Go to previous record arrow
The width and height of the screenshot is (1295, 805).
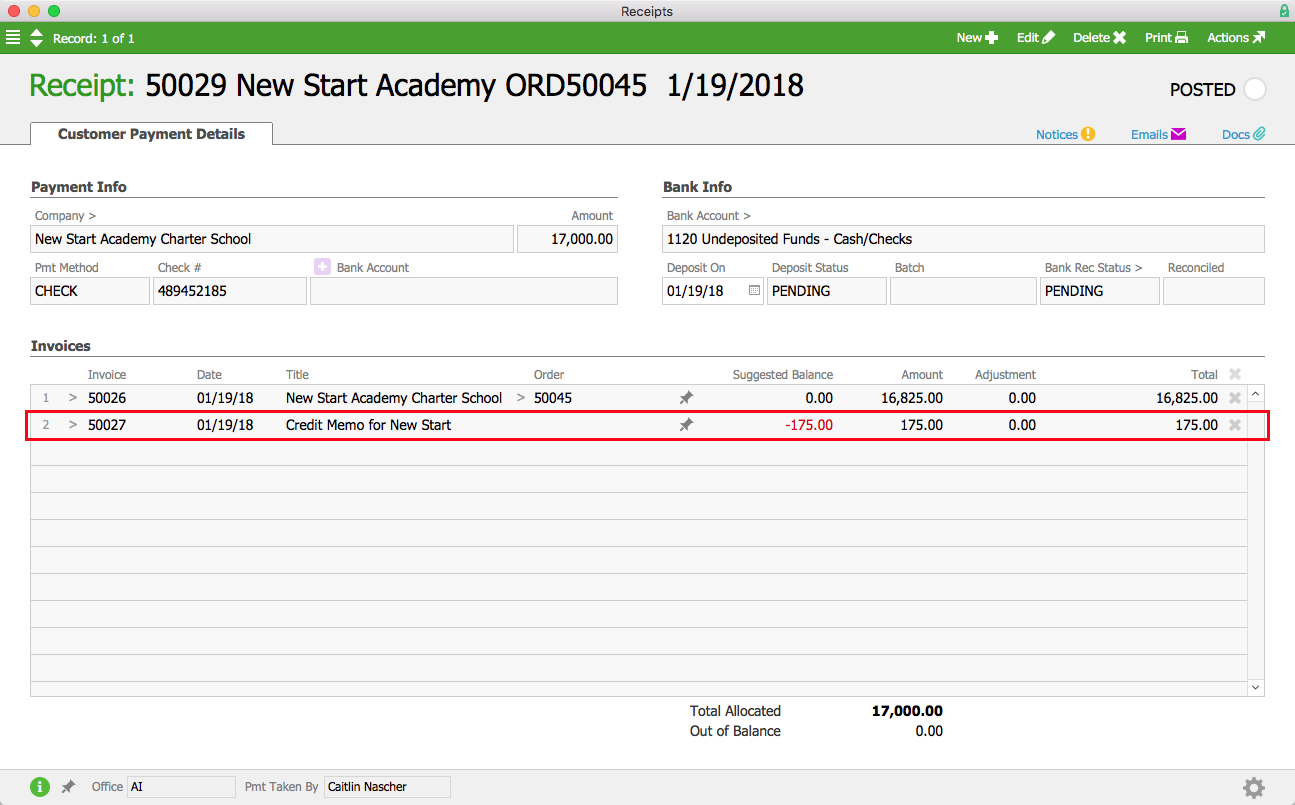coord(37,33)
